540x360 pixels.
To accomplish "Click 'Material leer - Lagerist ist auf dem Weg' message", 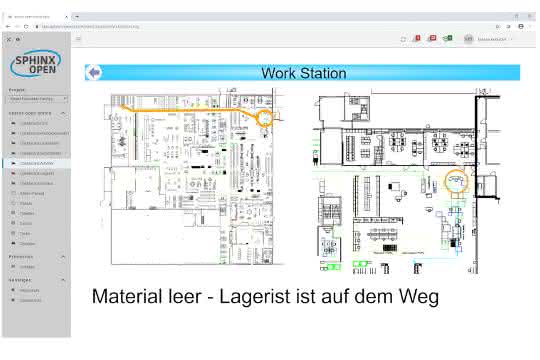I will (265, 296).
